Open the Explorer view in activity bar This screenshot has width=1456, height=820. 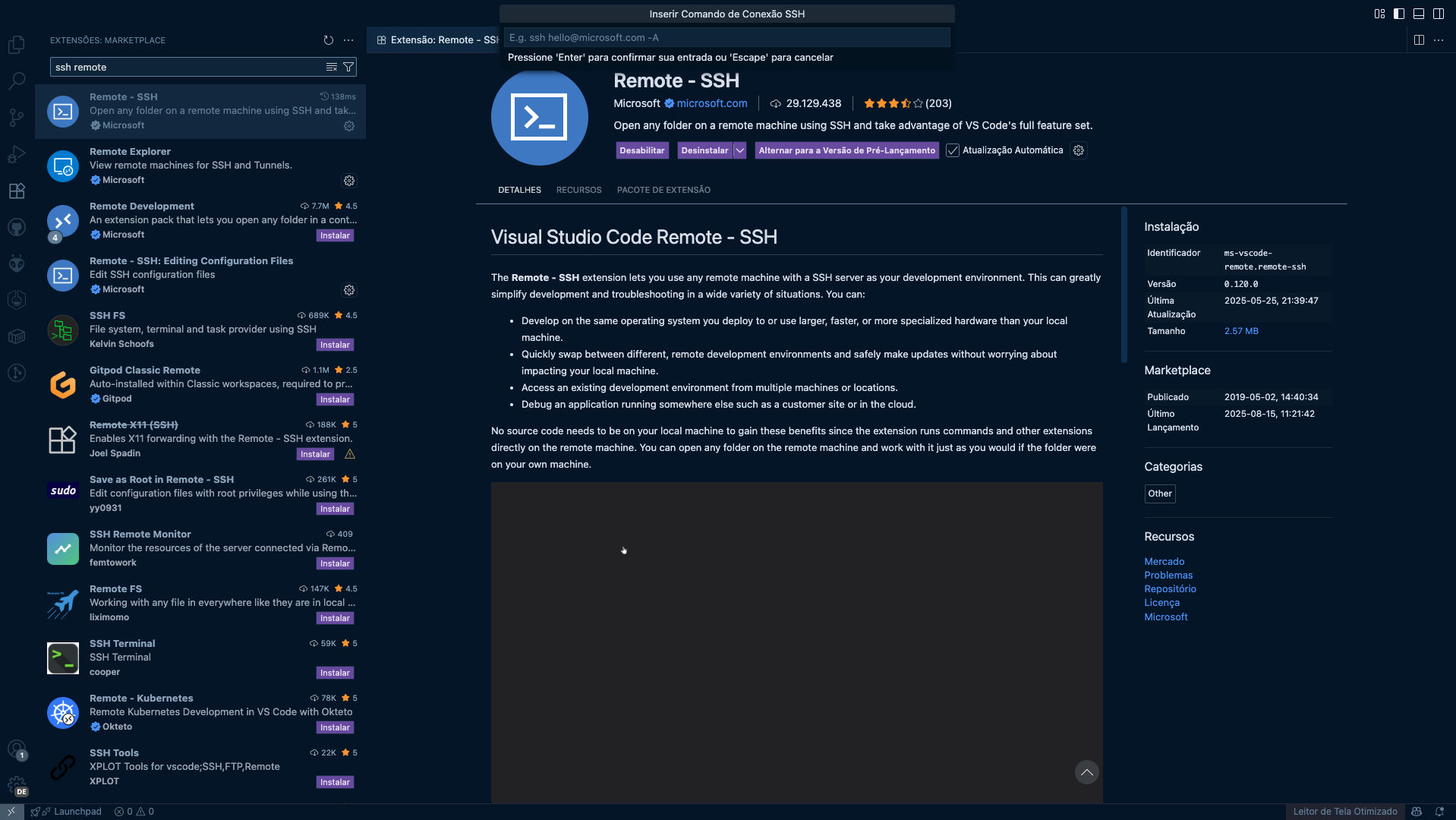[x=17, y=45]
